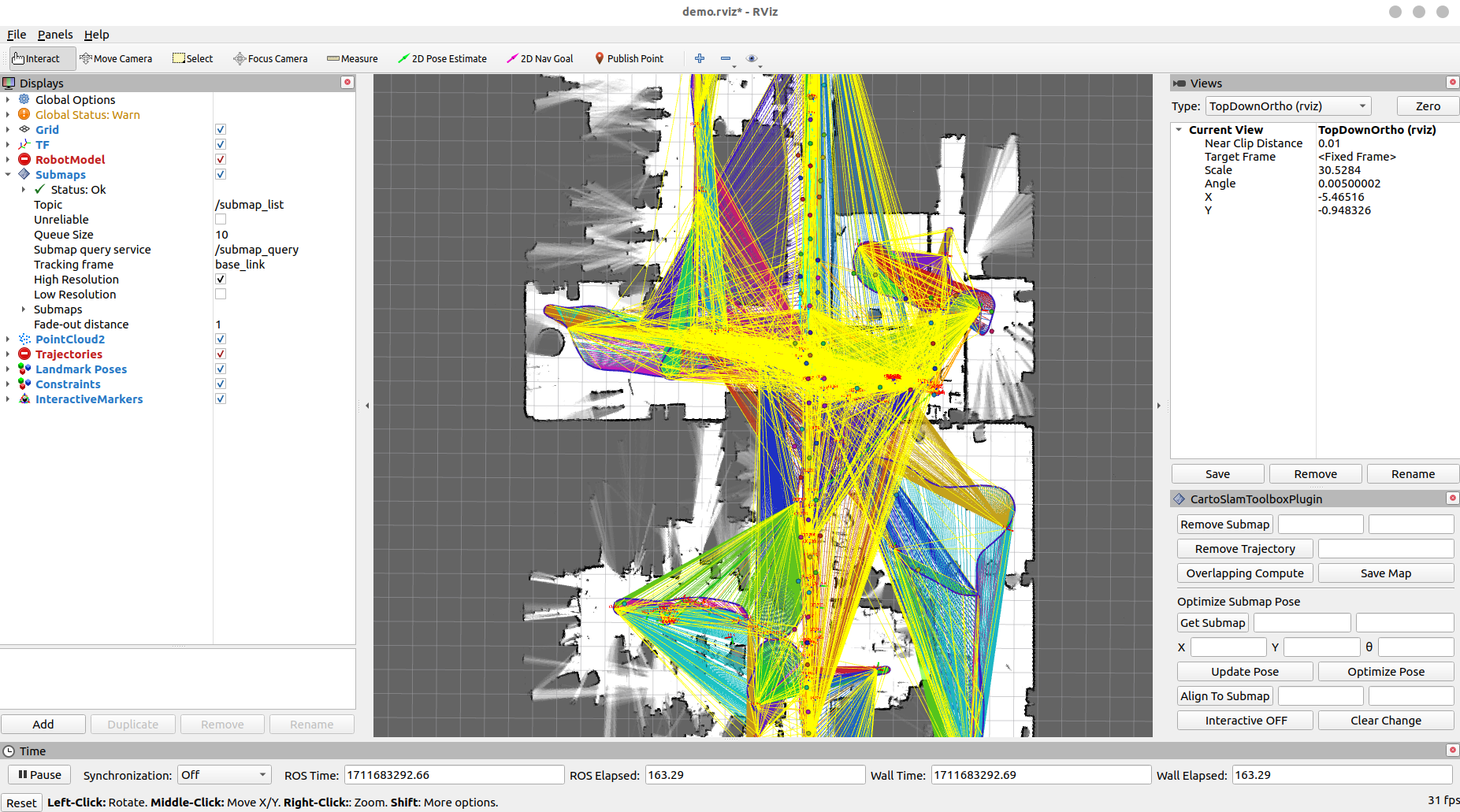Select the Move Camera tool
The width and height of the screenshot is (1460, 812).
(116, 58)
